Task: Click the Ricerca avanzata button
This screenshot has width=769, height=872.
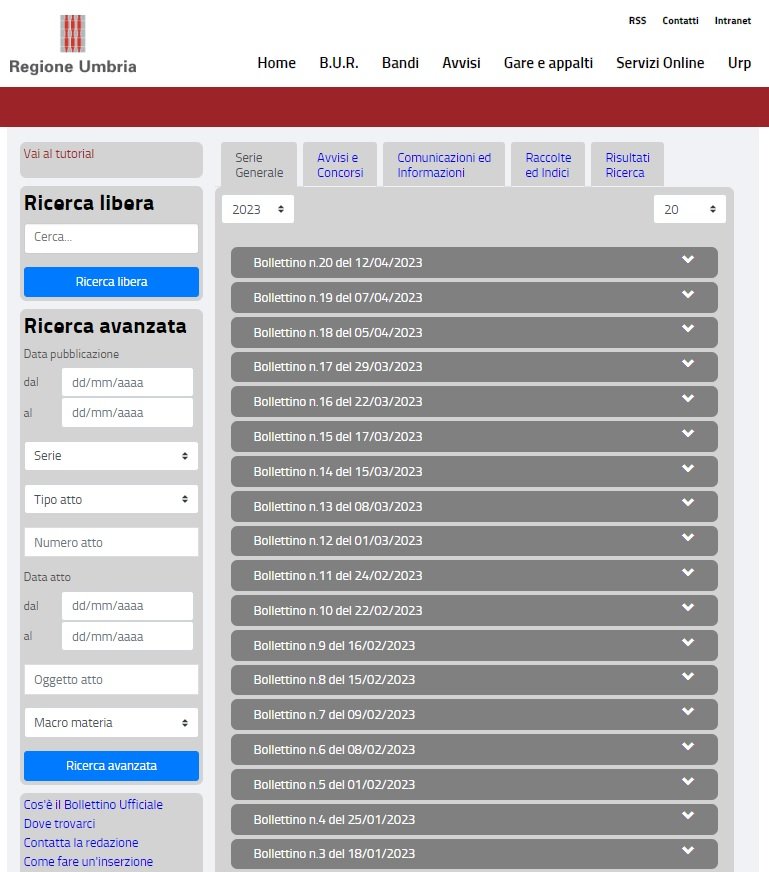Action: [x=111, y=766]
